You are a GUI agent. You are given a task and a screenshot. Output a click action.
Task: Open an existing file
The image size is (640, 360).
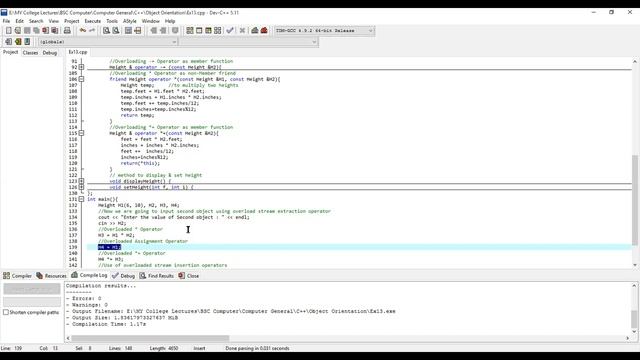(x=18, y=31)
